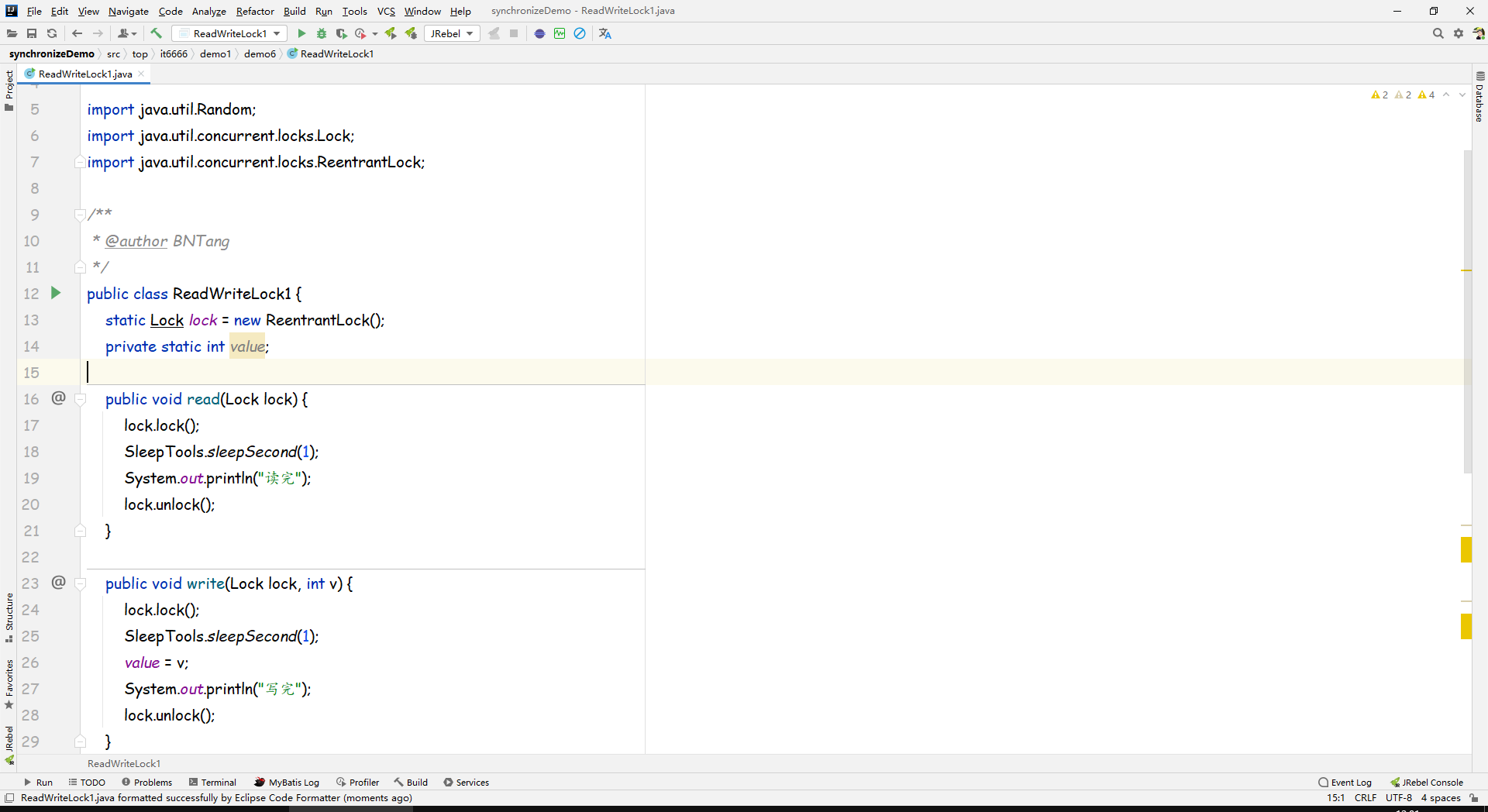Viewport: 1488px width, 812px height.
Task: Run ReadWriteLock1 with the green play icon
Action: coord(301,33)
